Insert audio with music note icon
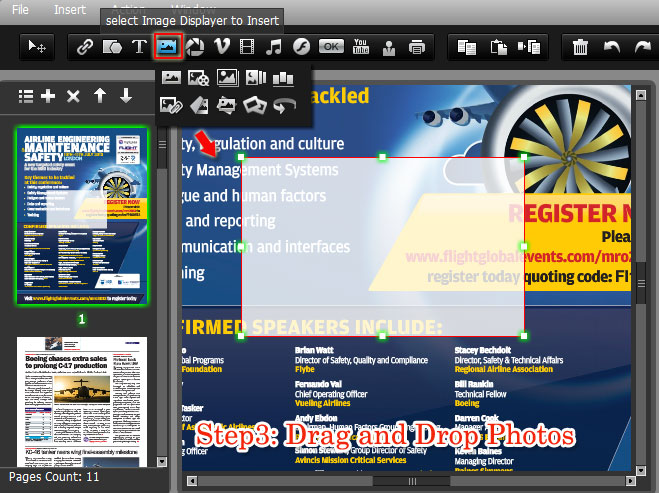 pos(274,47)
